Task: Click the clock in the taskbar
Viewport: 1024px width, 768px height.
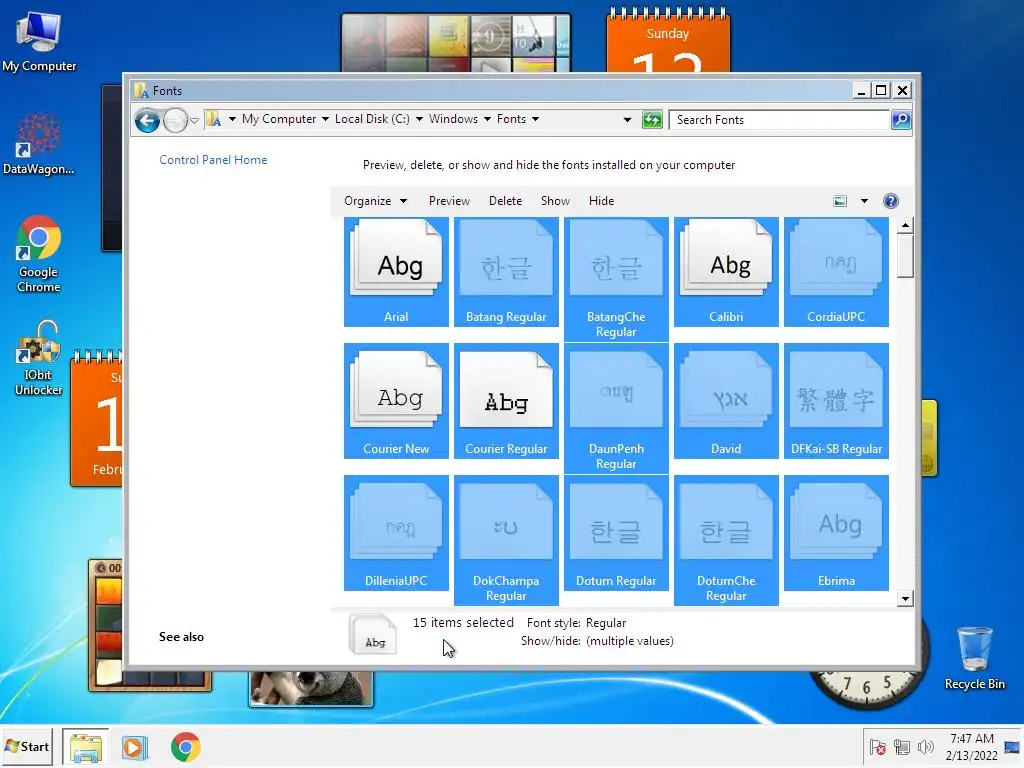Action: pyautogui.click(x=972, y=747)
